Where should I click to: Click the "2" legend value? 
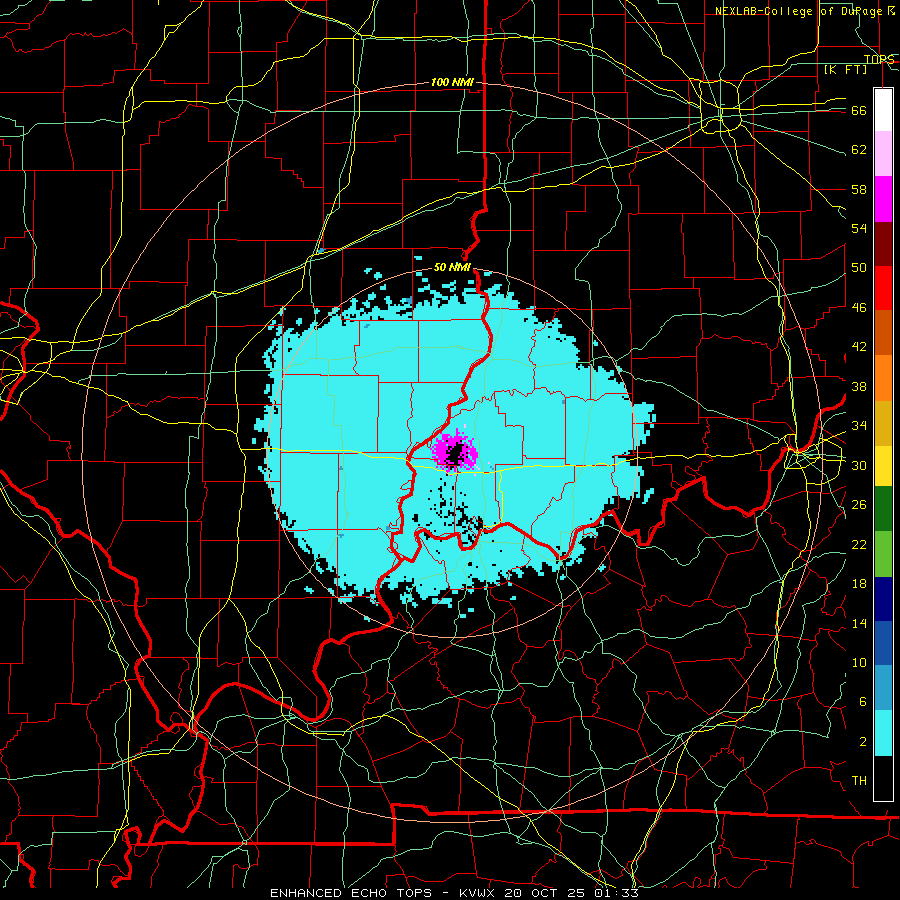(863, 742)
